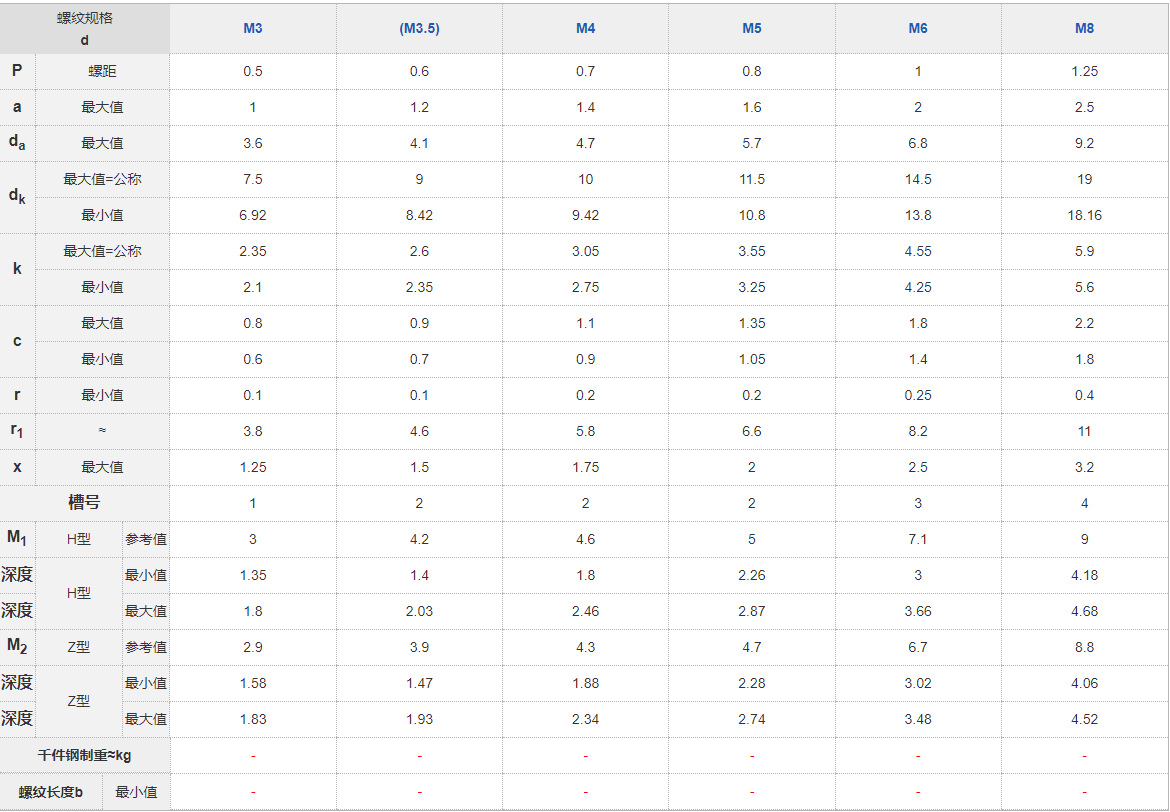This screenshot has height=812, width=1170.
Task: Select the 千件钢制重≈kg row label
Action: click(84, 755)
